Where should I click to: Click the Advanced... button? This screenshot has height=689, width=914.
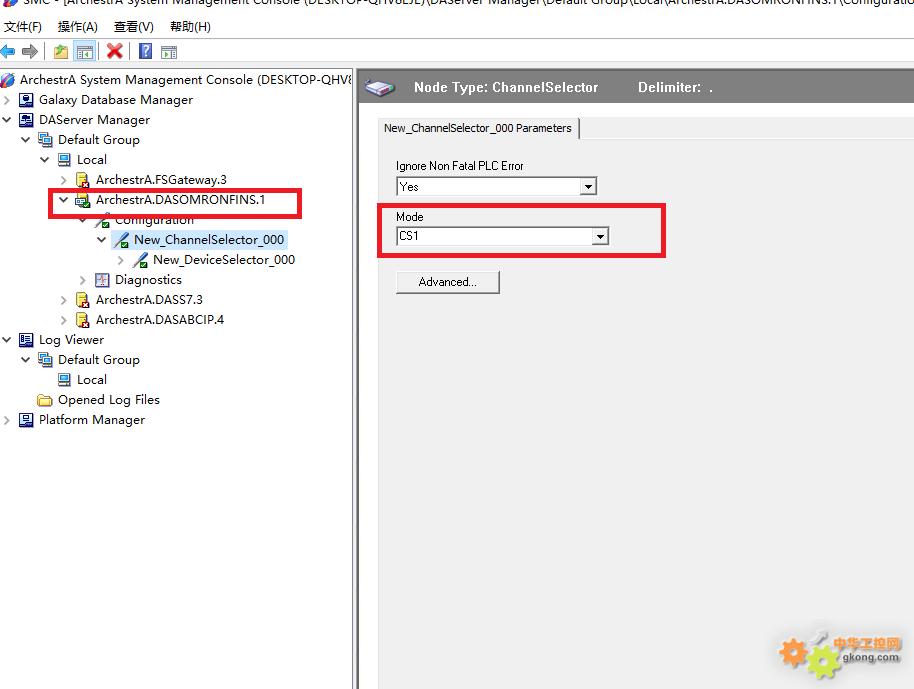[448, 282]
